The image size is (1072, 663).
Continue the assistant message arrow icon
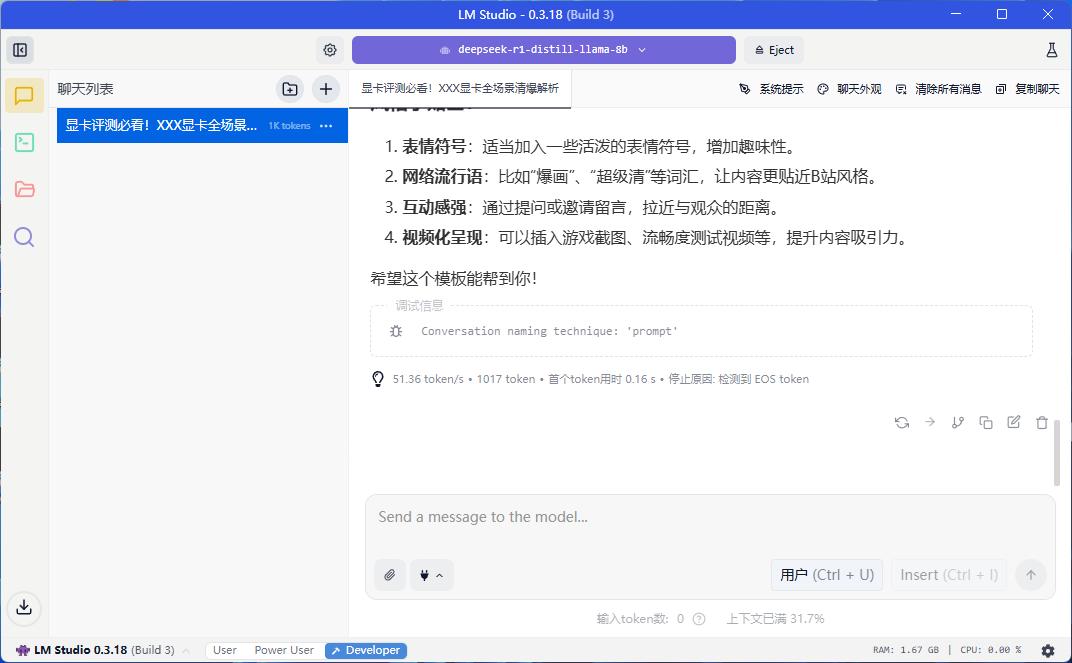click(x=930, y=422)
